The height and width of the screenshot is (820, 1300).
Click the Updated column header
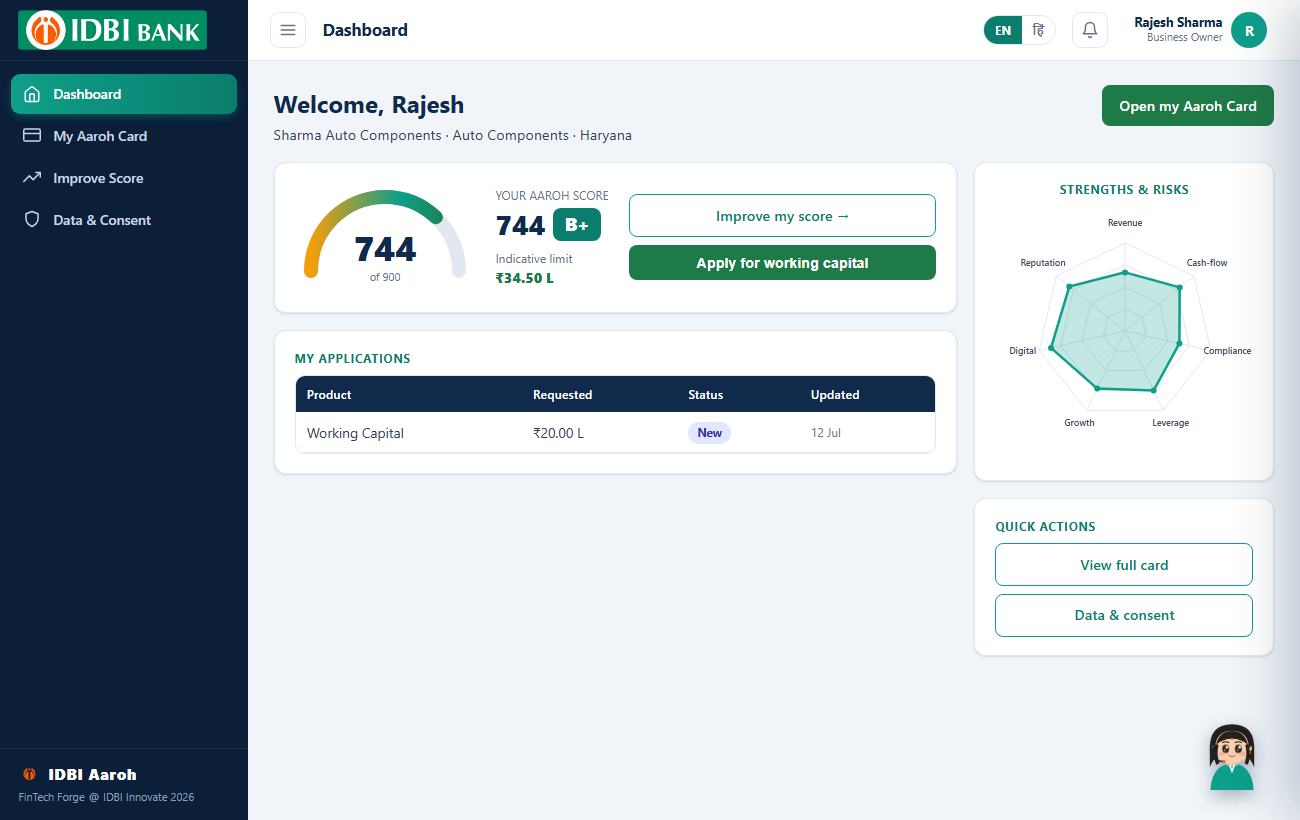[835, 395]
